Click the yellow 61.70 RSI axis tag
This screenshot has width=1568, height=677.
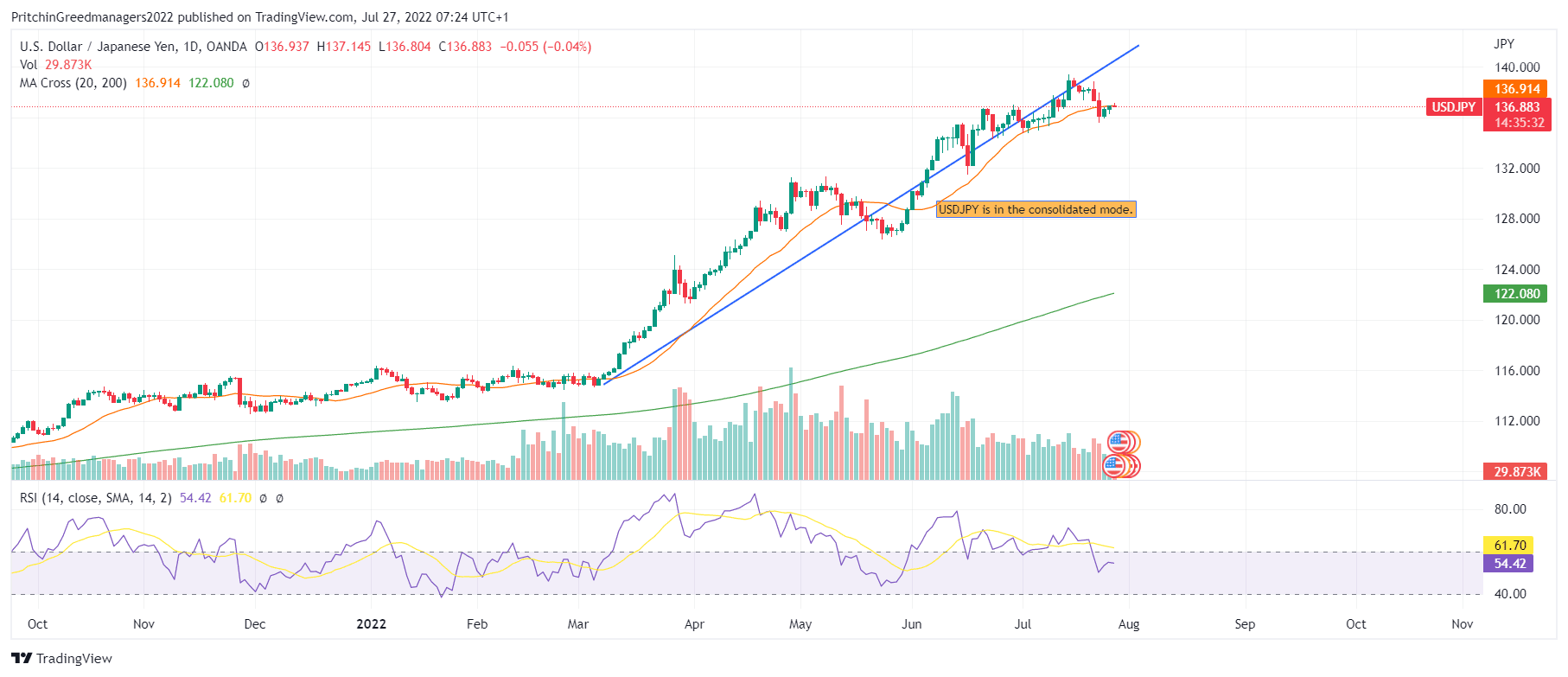[x=1509, y=546]
